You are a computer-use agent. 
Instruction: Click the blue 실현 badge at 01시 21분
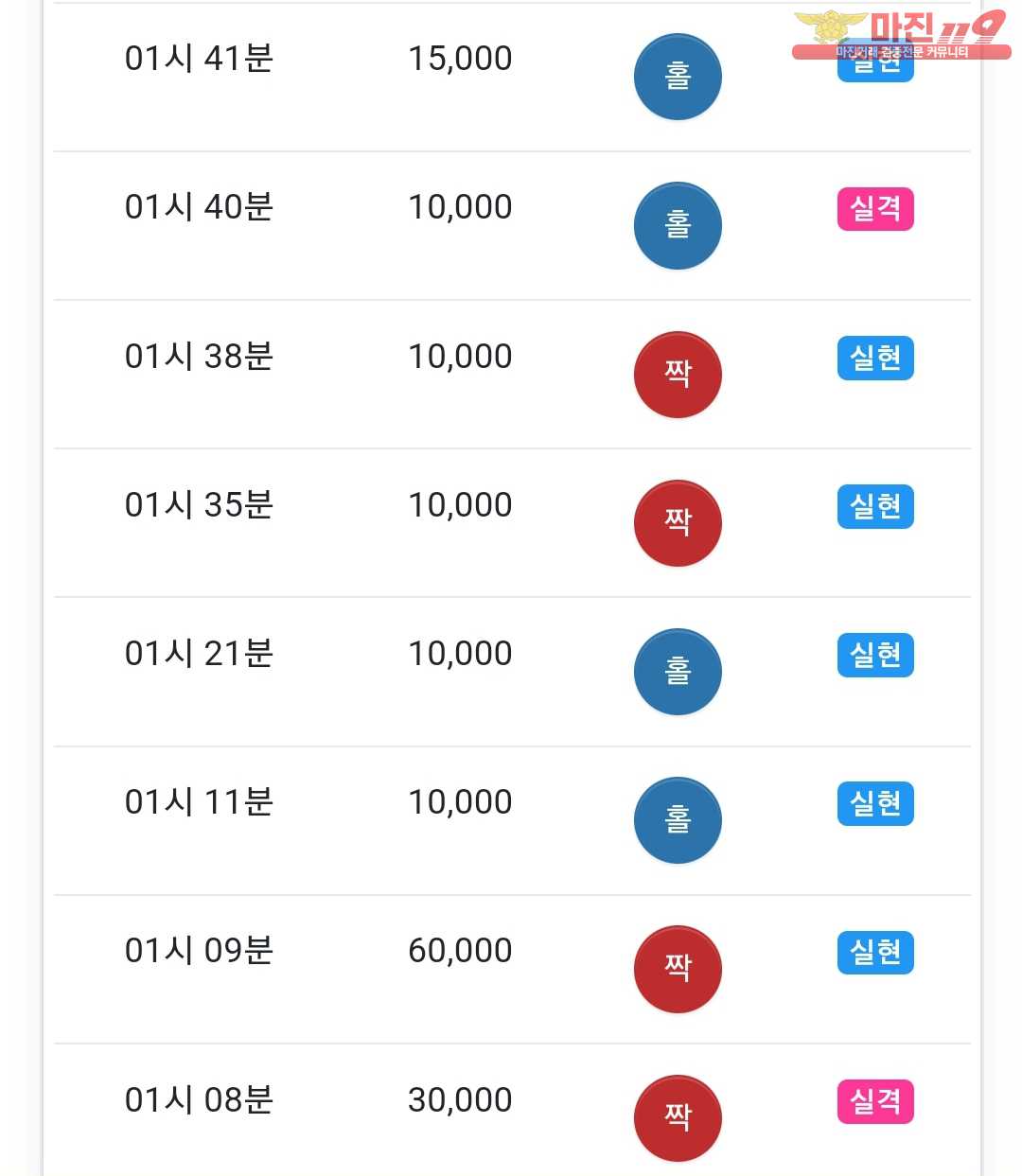coord(875,655)
